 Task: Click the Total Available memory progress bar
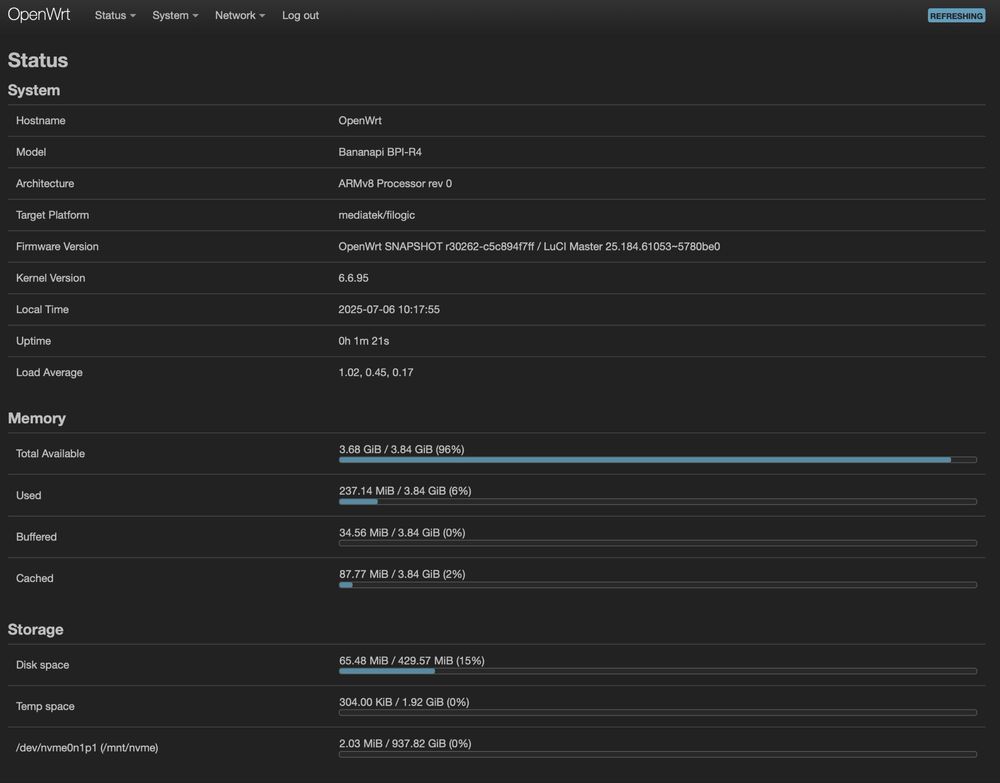tap(658, 460)
